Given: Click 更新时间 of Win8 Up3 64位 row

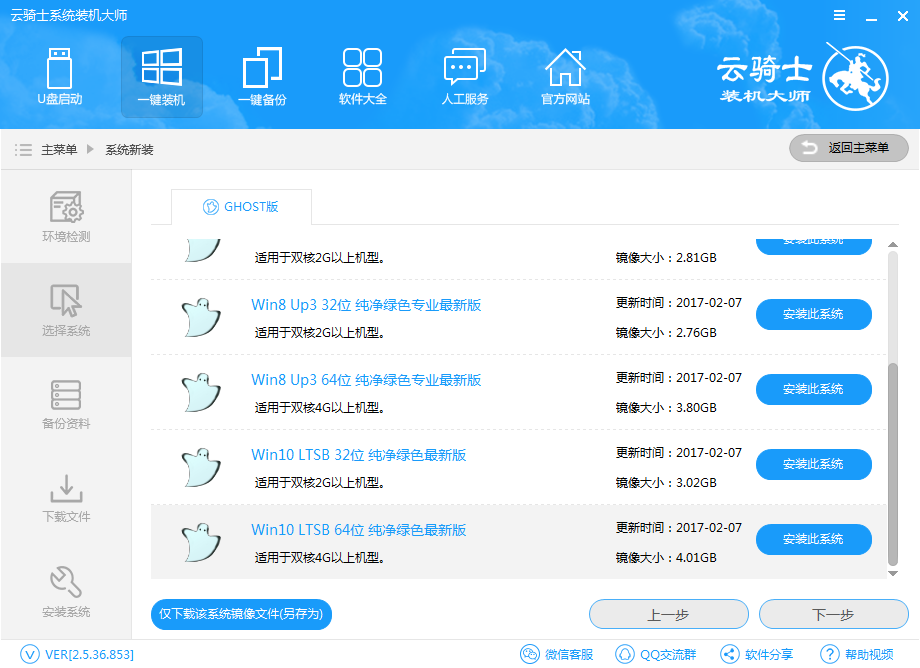Looking at the screenshot, I should point(678,378).
